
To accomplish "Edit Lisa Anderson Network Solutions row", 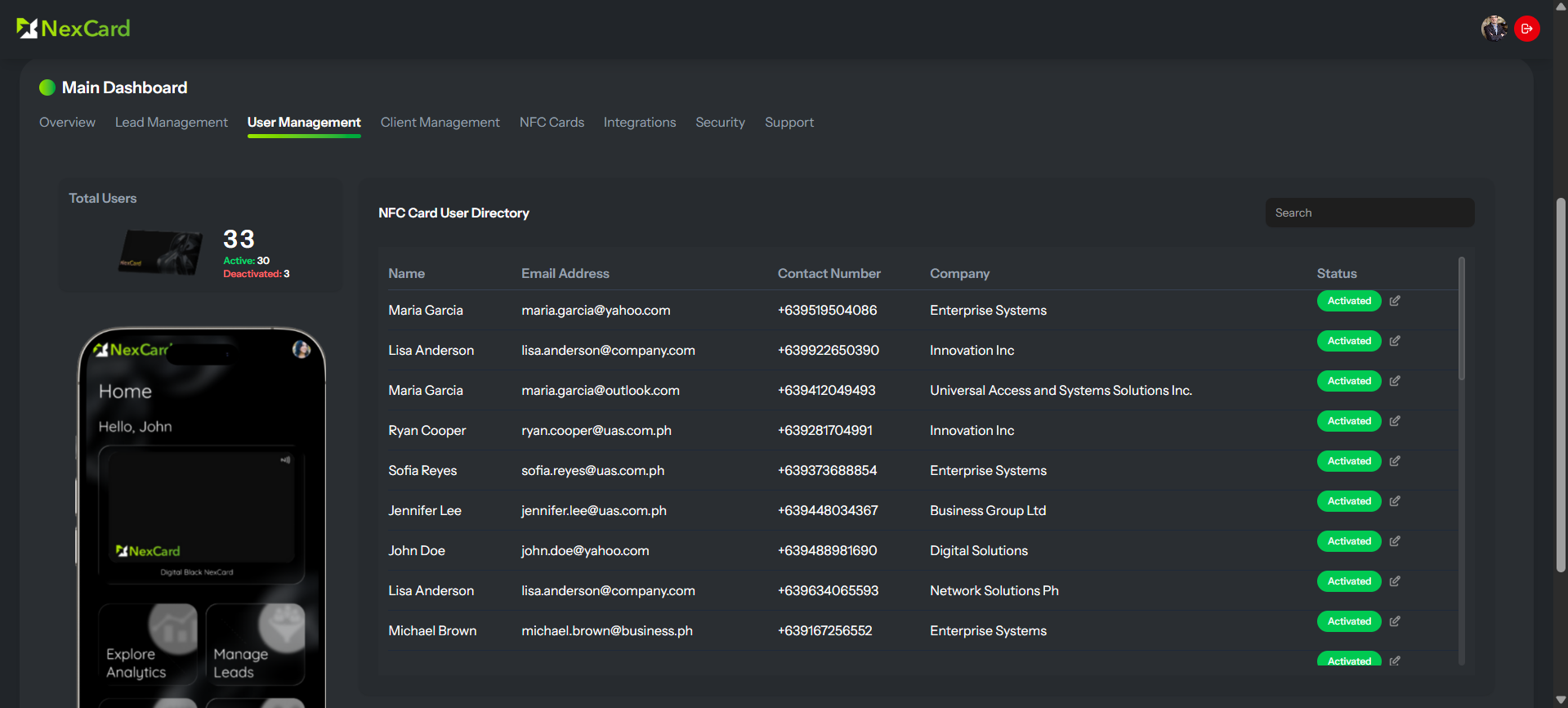I will point(1395,581).
